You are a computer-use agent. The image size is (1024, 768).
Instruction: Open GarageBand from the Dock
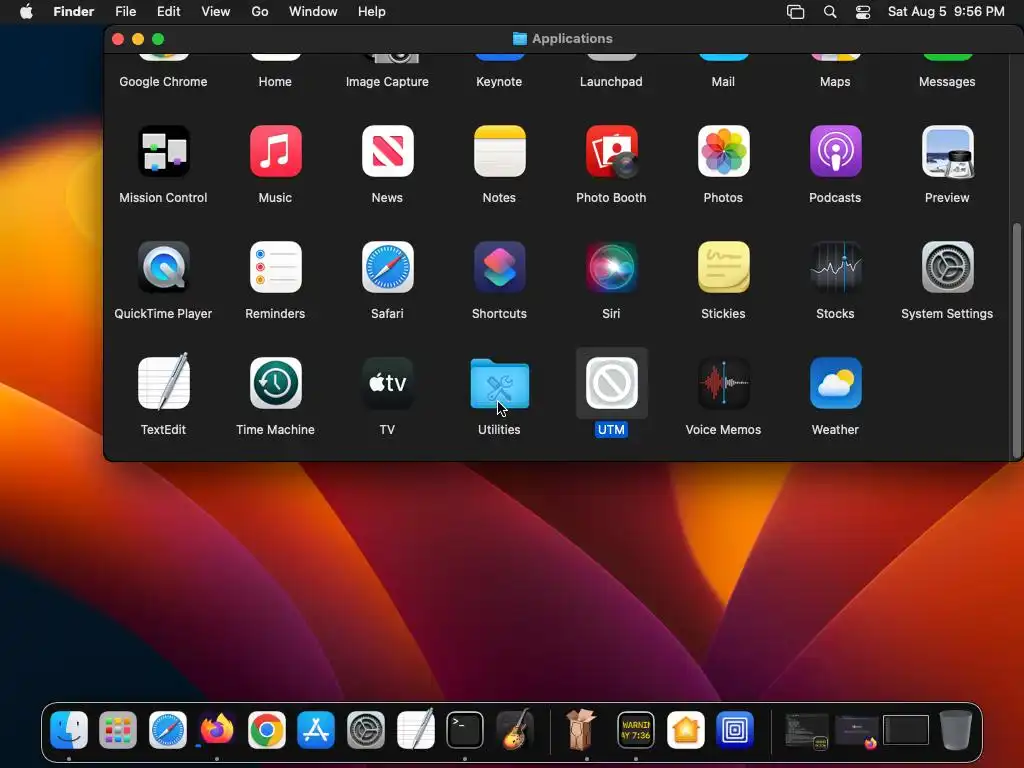514,729
